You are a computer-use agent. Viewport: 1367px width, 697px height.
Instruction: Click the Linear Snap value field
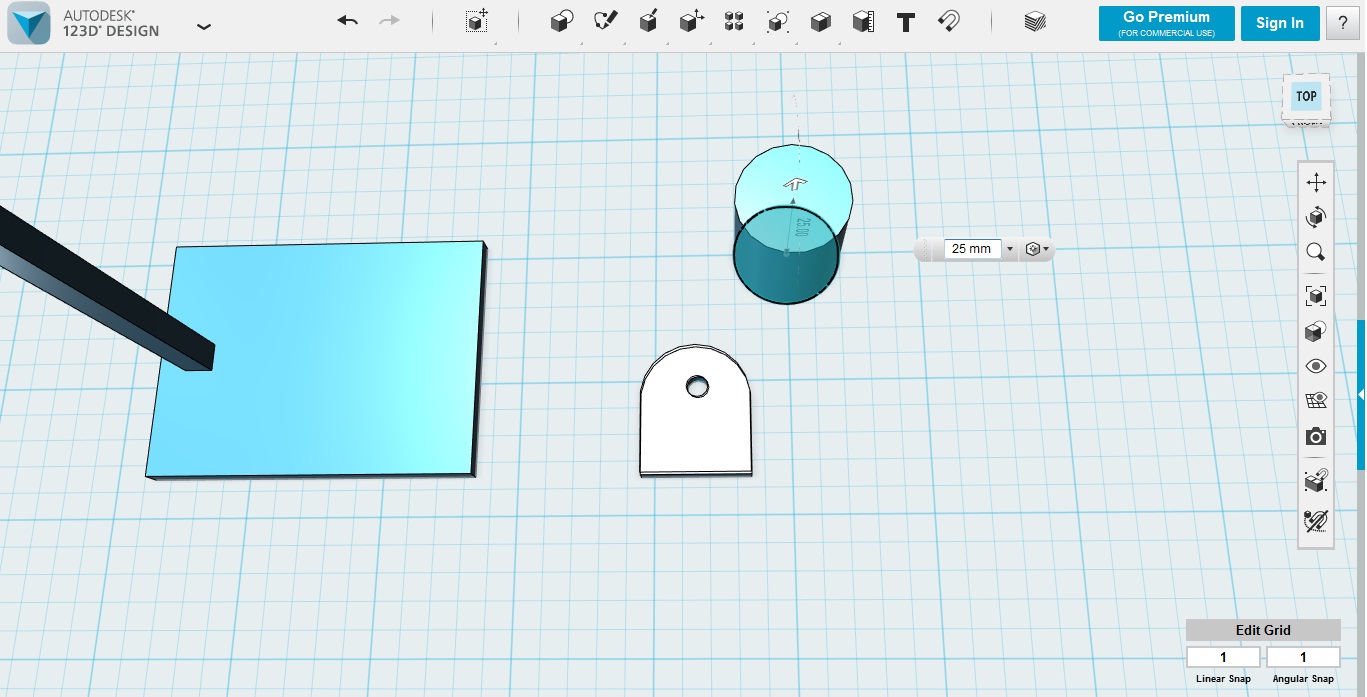(x=1223, y=657)
